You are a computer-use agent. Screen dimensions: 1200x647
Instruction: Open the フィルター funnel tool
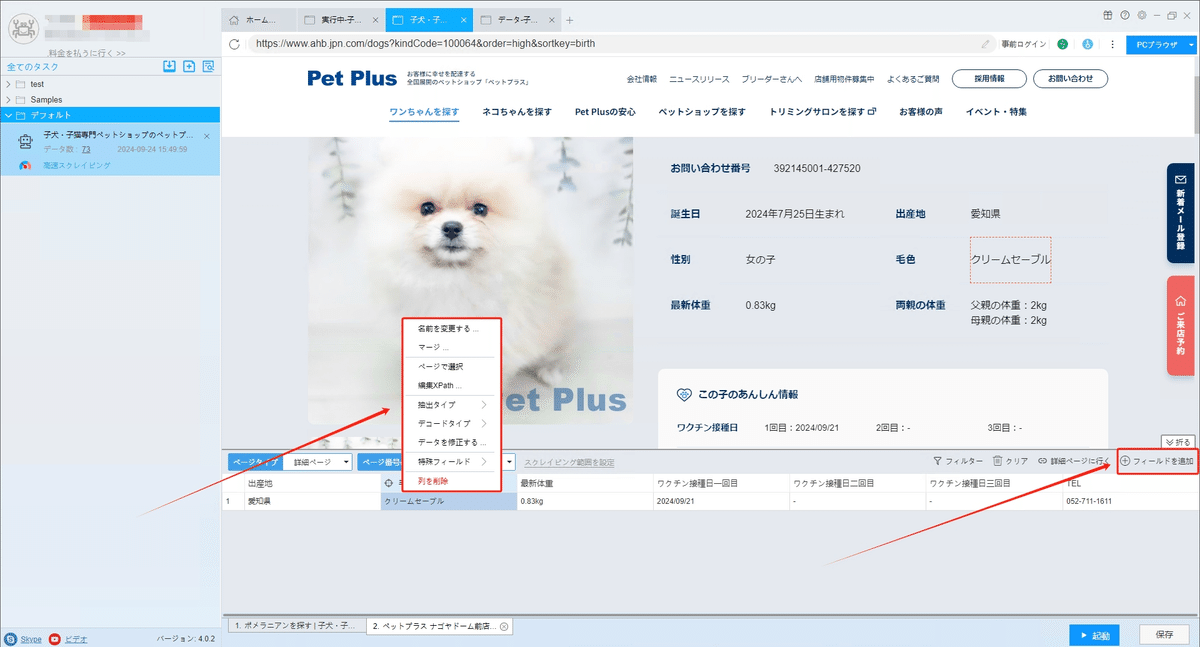[957, 461]
